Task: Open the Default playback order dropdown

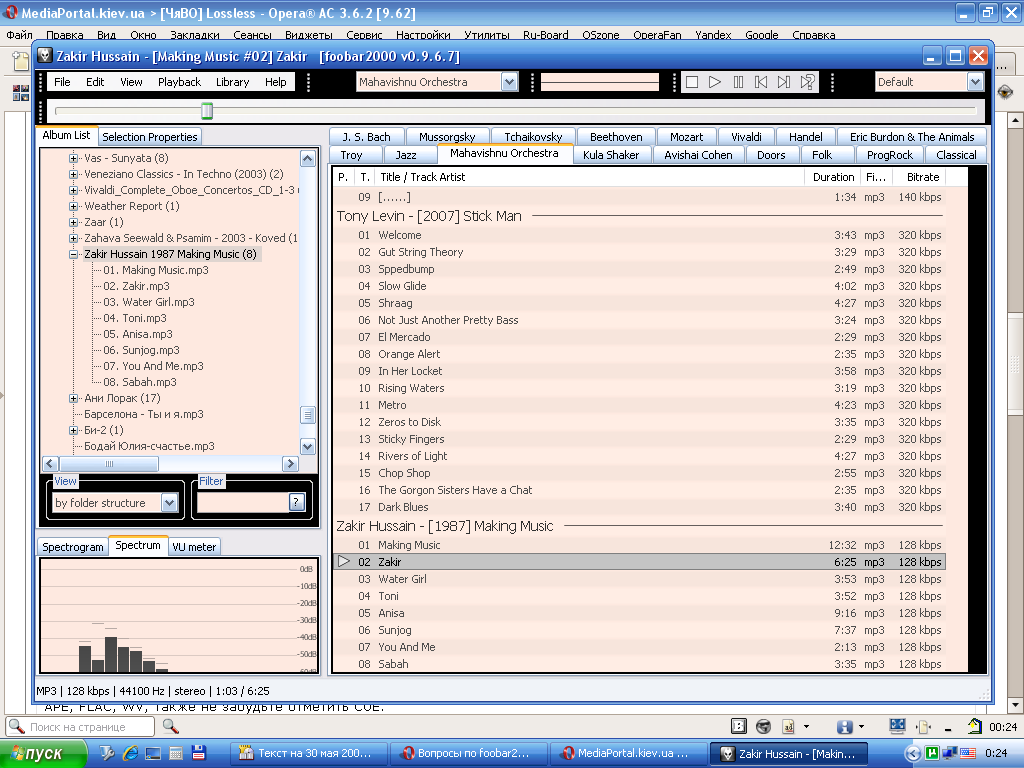Action: click(975, 82)
